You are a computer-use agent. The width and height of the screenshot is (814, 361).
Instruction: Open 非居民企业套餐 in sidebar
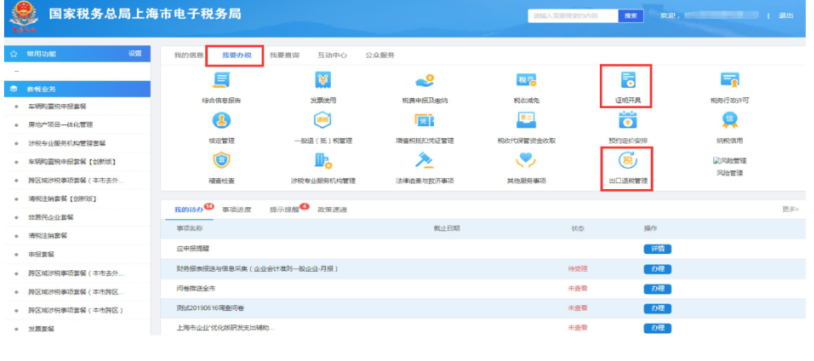pyautogui.click(x=51, y=218)
